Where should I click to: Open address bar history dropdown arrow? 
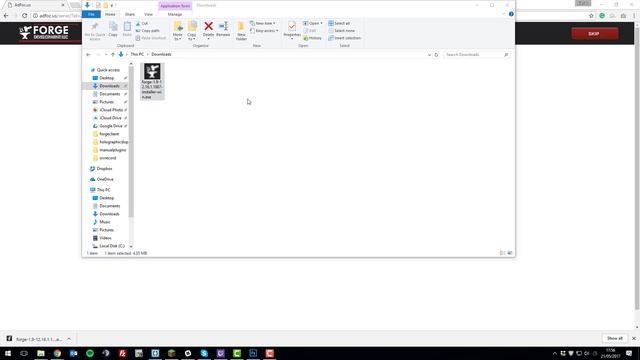click(x=429, y=55)
